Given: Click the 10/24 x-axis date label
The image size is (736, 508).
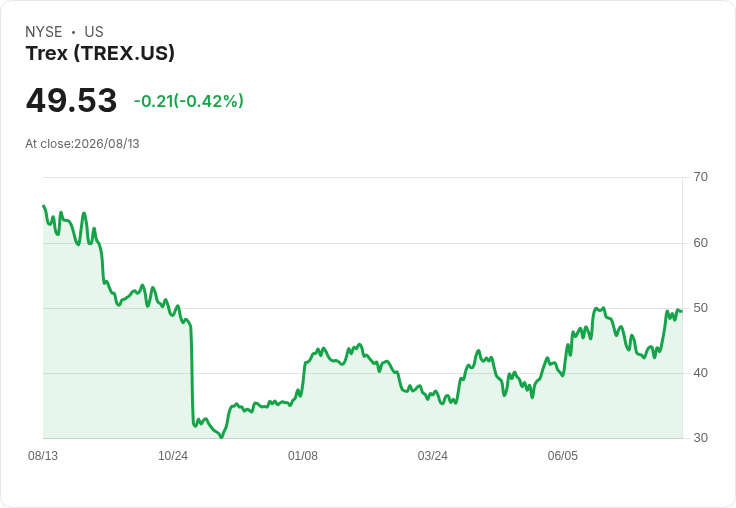Looking at the screenshot, I should [173, 455].
